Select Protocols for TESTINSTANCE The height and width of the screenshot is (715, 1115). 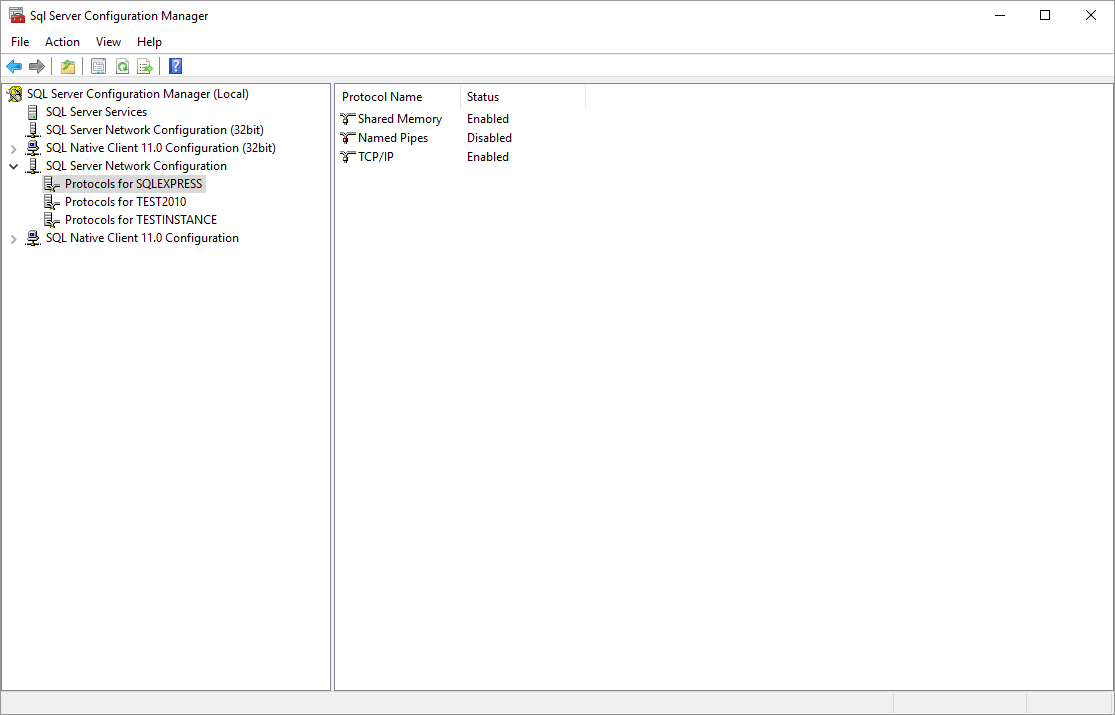point(138,219)
